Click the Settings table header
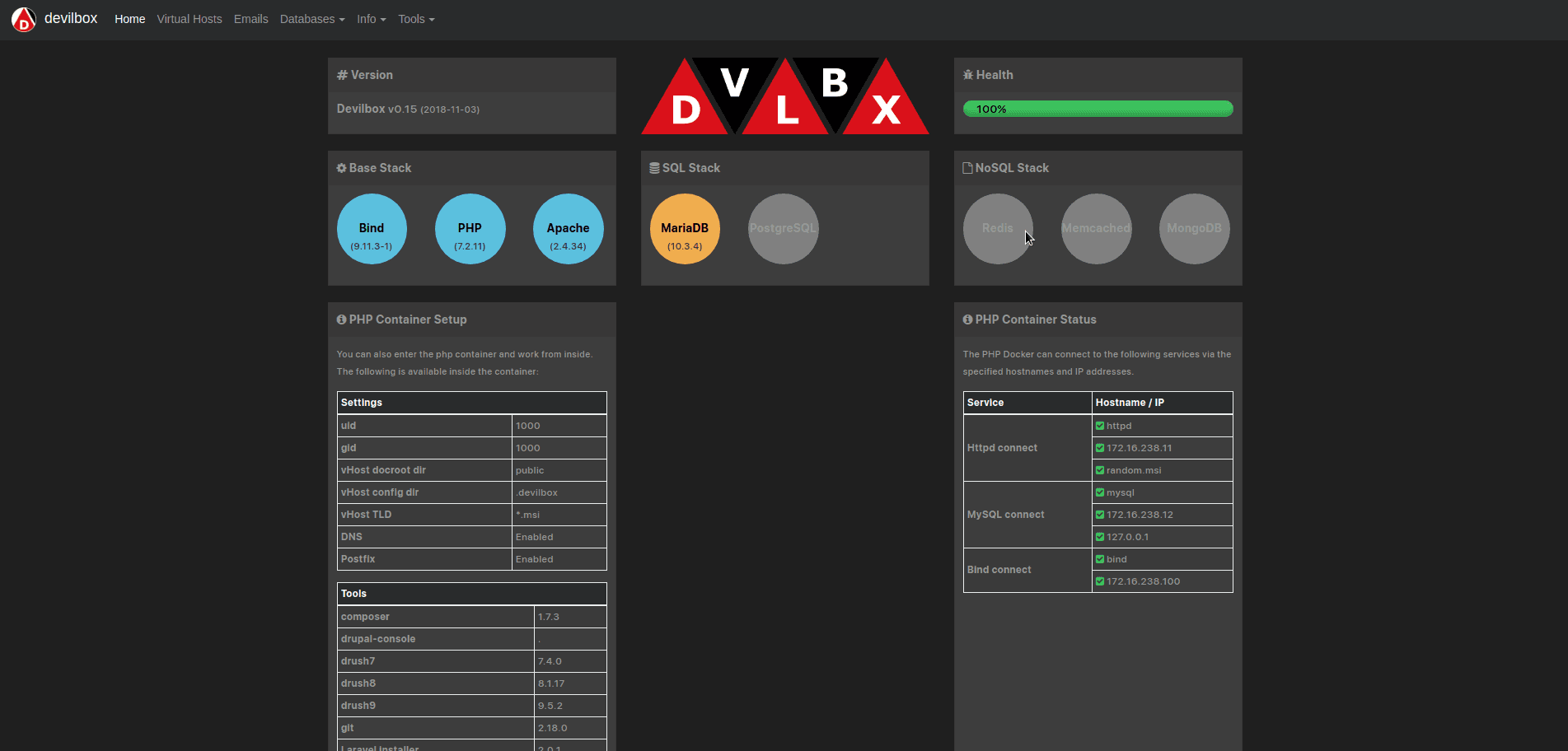 [472, 403]
